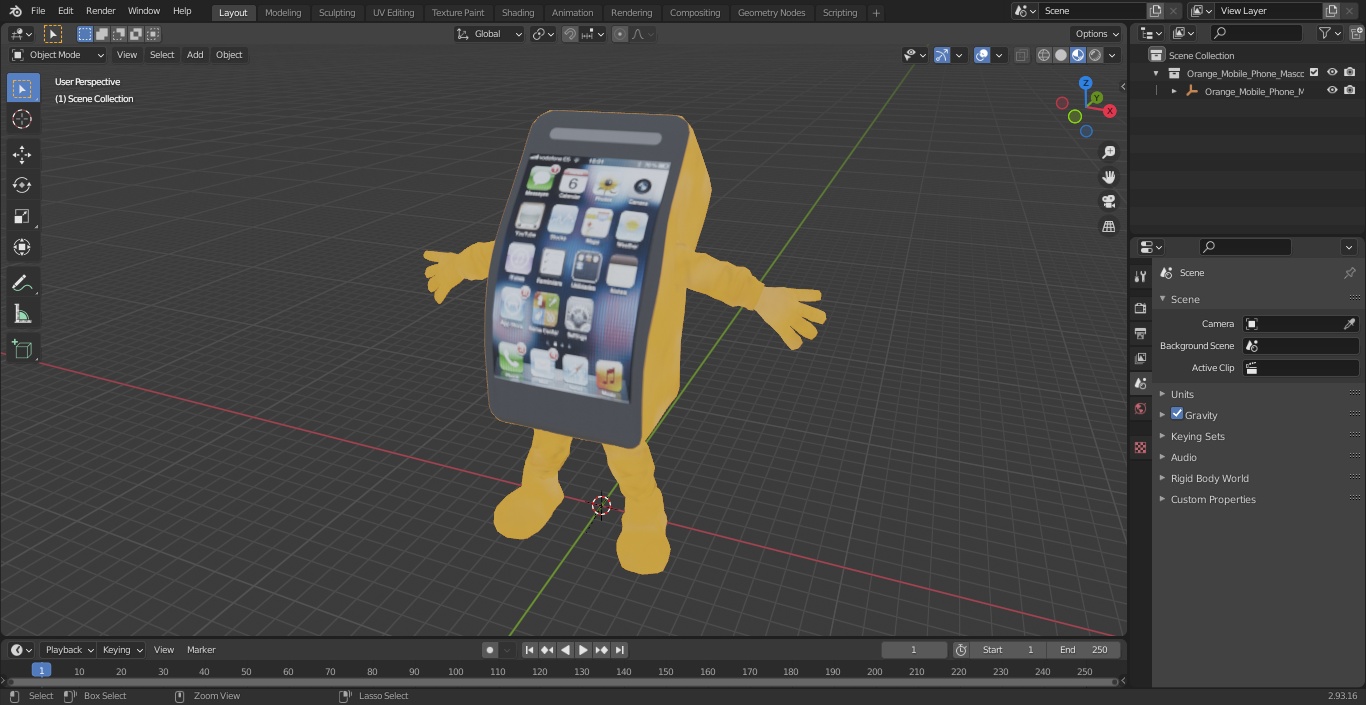This screenshot has width=1366, height=705.
Task: Open the Playback dropdown in the timeline
Action: (68, 650)
